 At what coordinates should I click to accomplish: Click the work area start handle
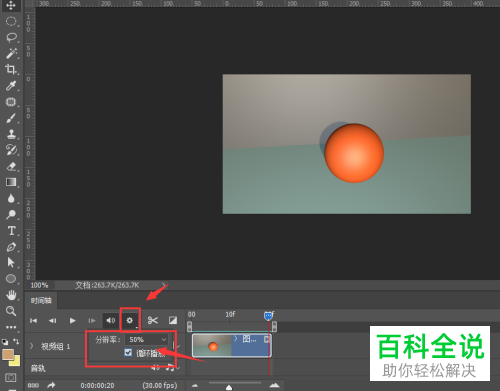coord(189,327)
